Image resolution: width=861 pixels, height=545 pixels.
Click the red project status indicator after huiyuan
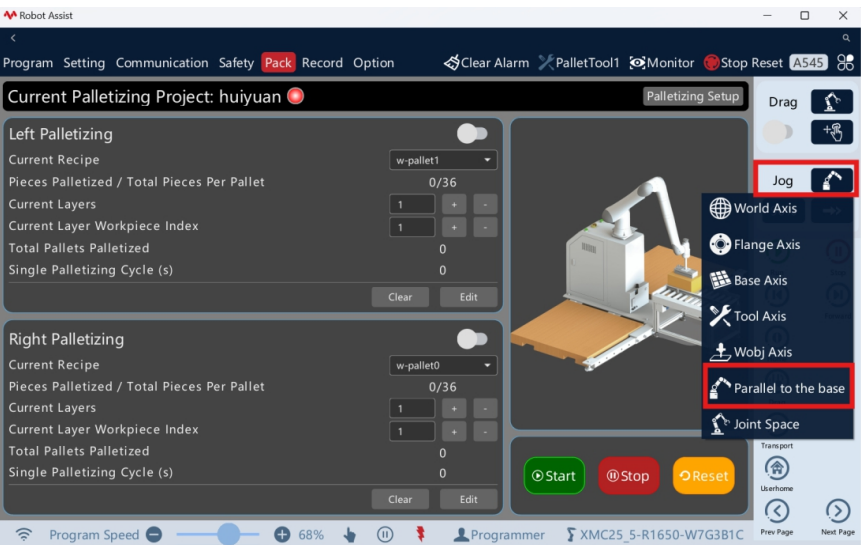(295, 96)
